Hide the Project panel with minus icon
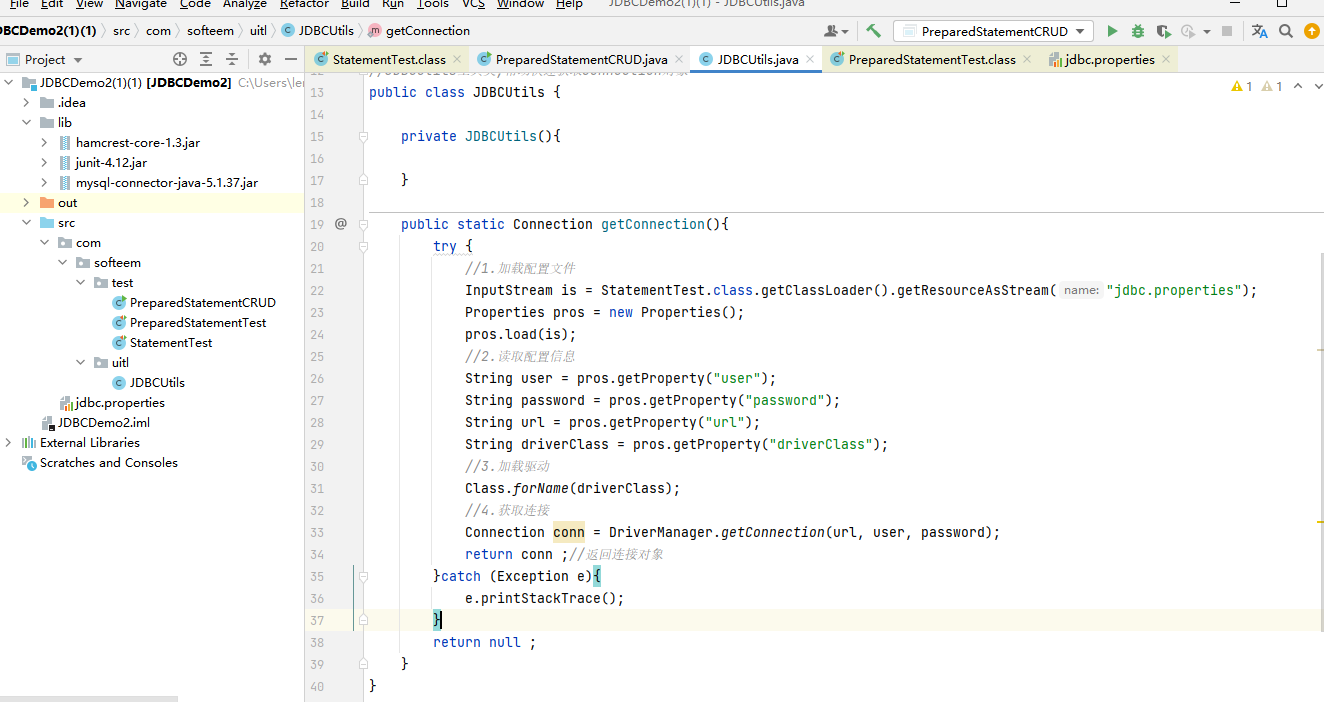The height and width of the screenshot is (702, 1324). 291,59
